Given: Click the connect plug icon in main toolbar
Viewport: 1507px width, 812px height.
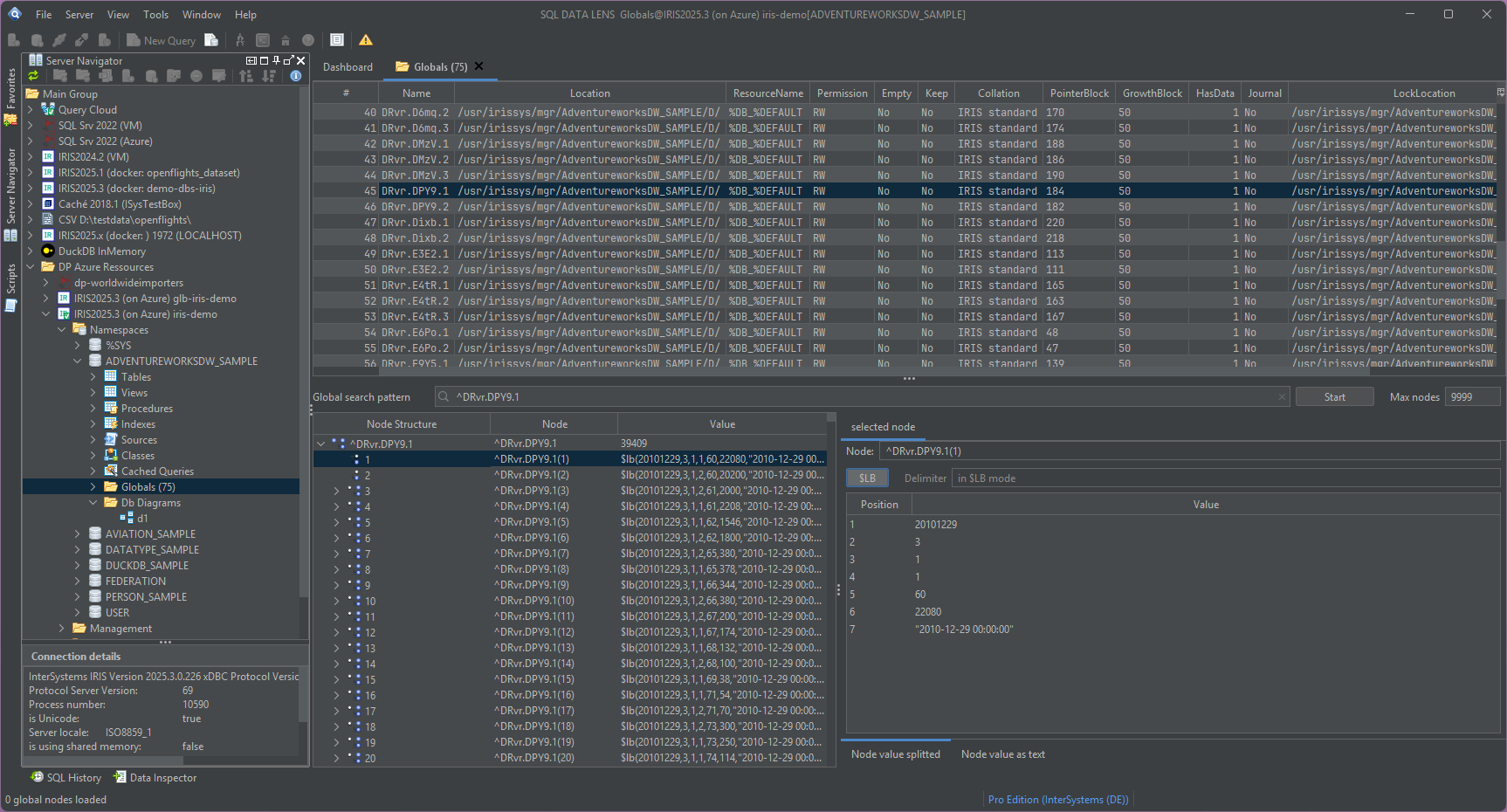Looking at the screenshot, I should pos(59,40).
